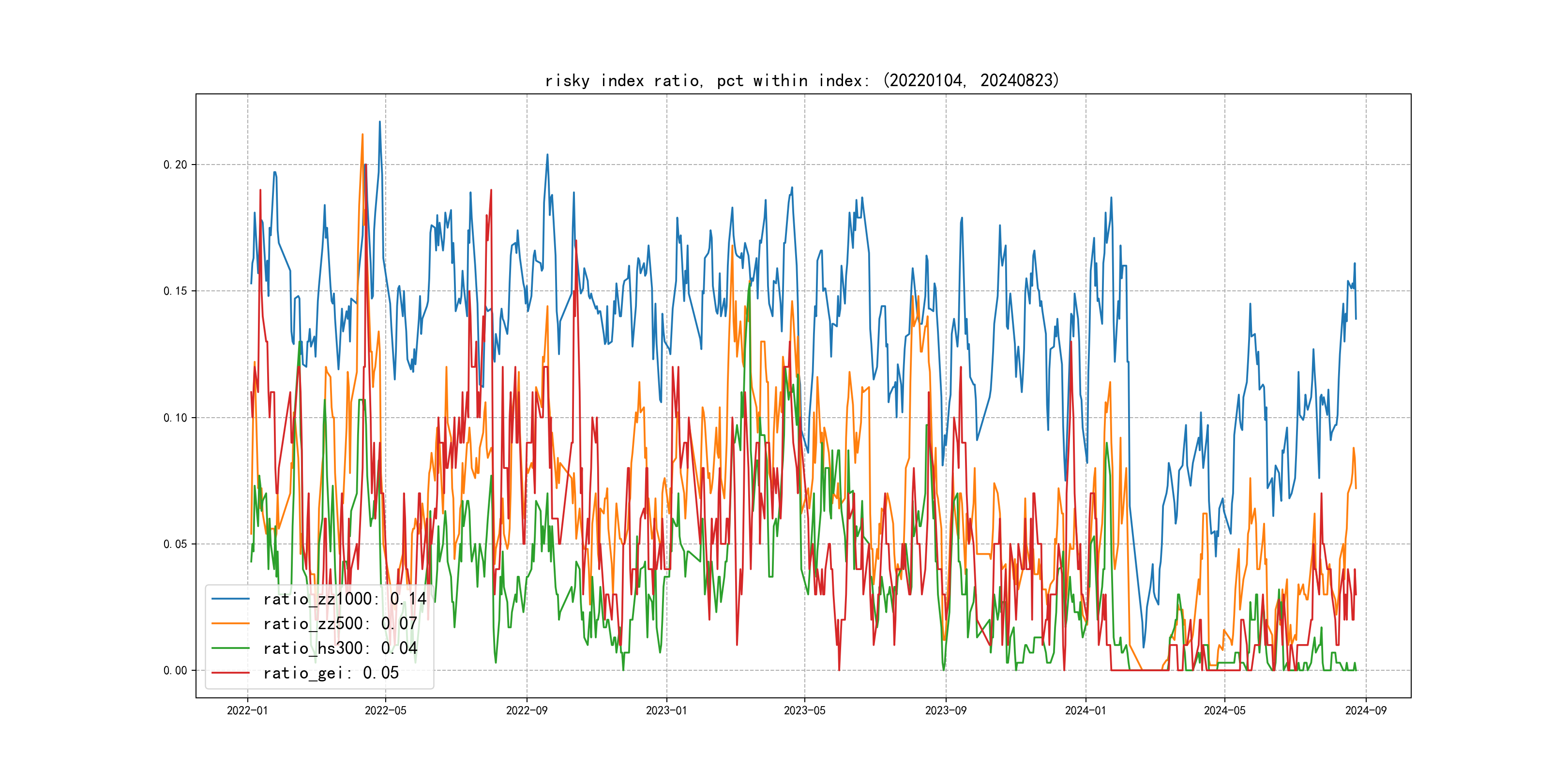
Task: Select the ratio_hs300: 0.04 legend label
Action: coord(340,648)
